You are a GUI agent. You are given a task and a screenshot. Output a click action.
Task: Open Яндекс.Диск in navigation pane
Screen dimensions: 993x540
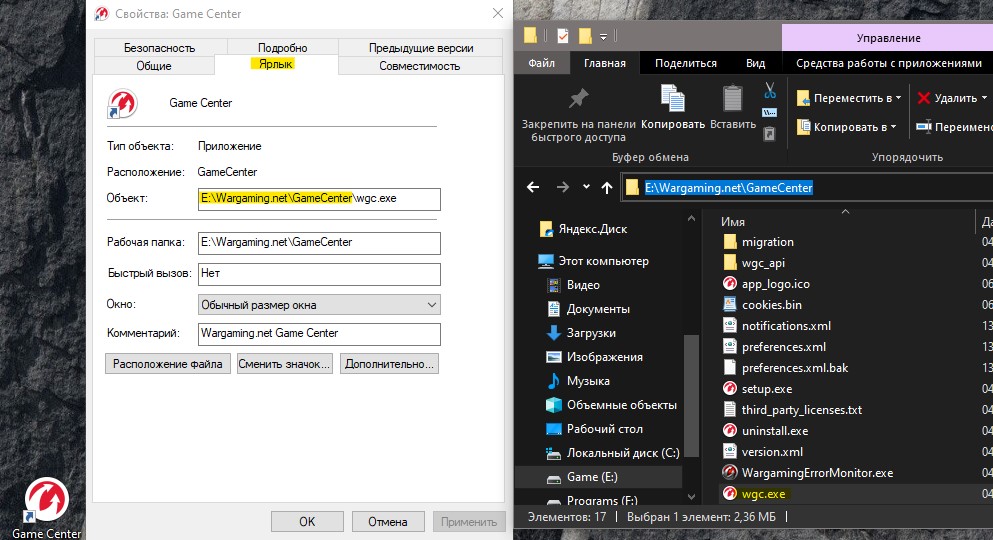click(x=592, y=229)
